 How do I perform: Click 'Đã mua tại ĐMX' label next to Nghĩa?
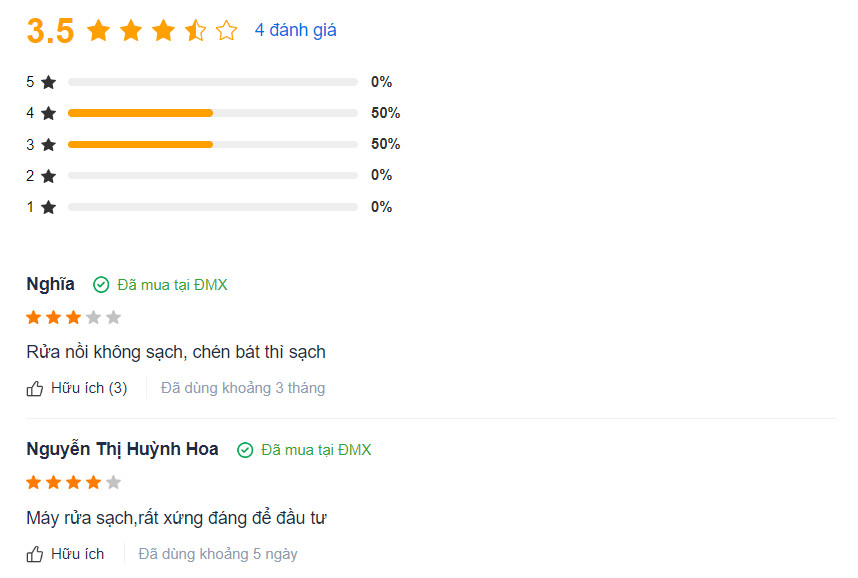[x=172, y=285]
